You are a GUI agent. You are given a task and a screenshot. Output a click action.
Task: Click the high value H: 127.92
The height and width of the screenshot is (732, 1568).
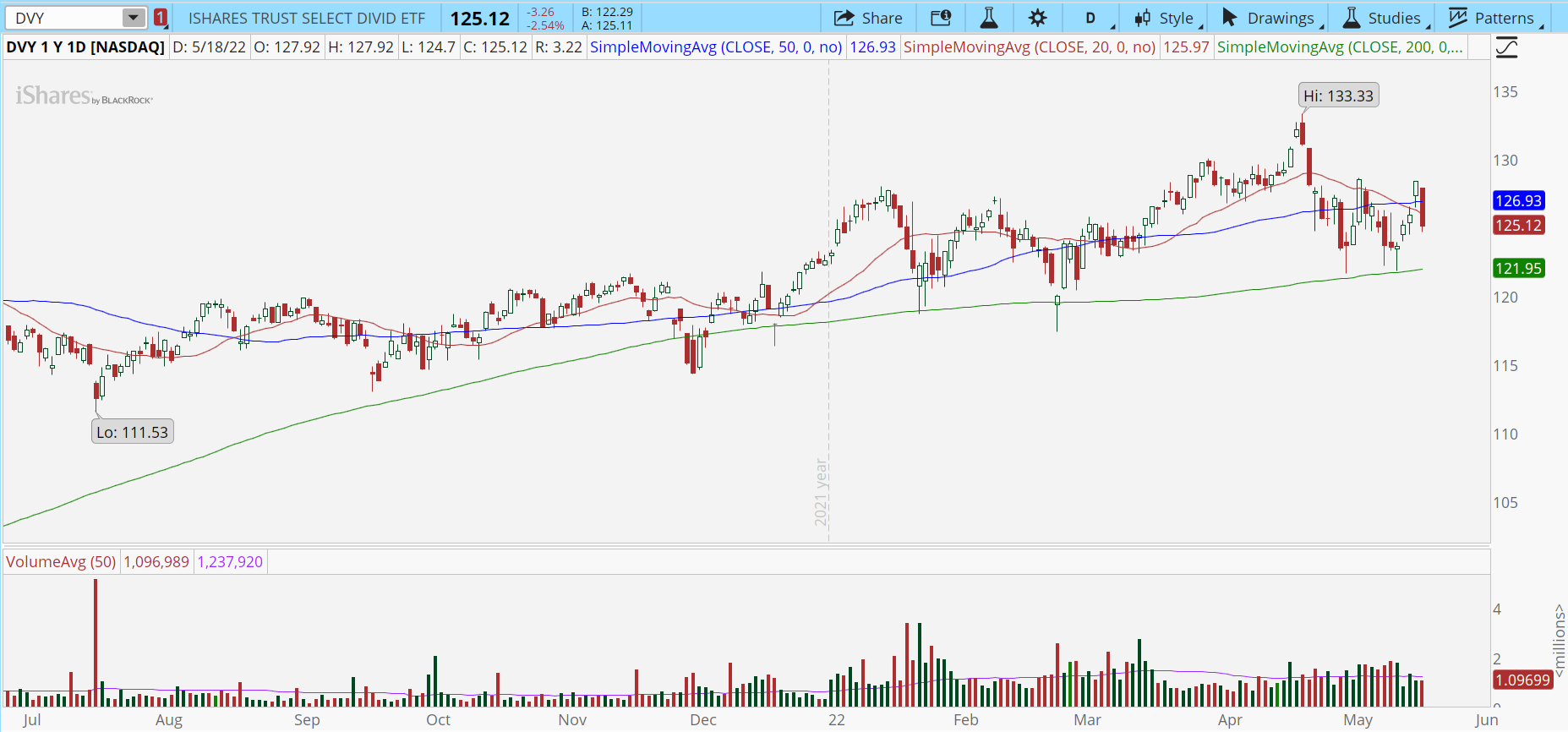point(361,47)
